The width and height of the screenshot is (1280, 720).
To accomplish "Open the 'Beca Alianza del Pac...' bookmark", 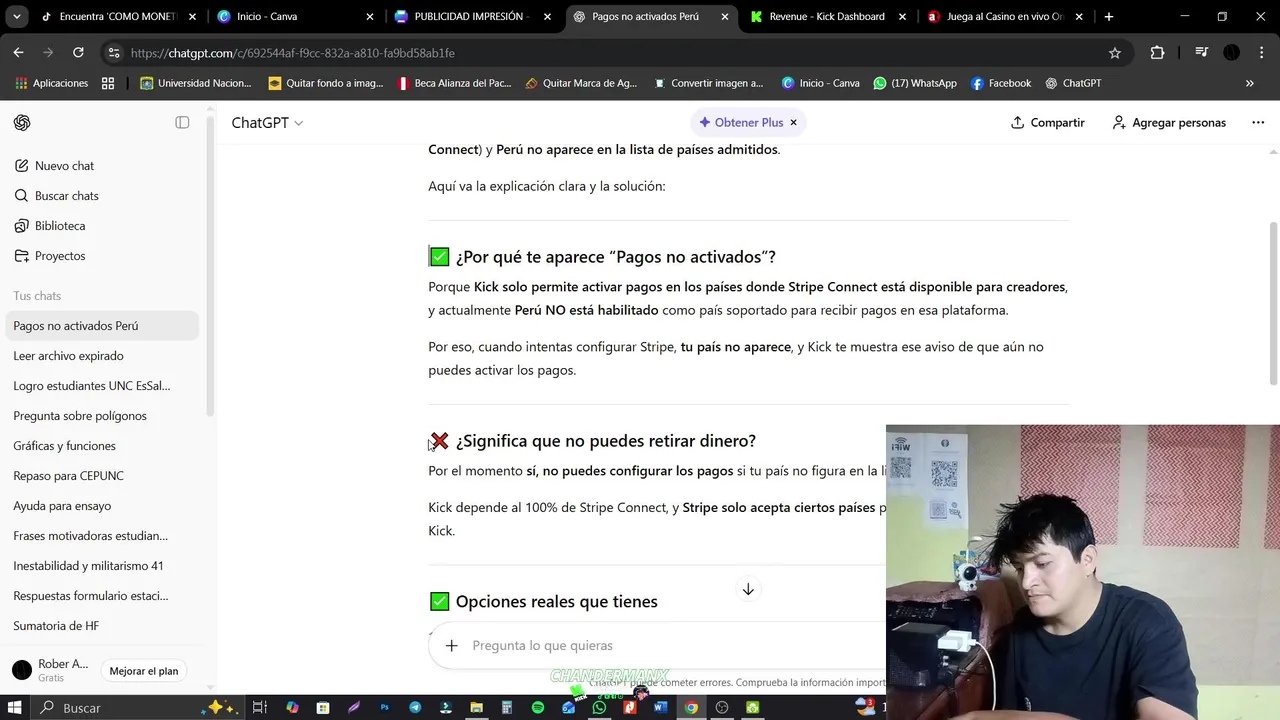I will (454, 83).
